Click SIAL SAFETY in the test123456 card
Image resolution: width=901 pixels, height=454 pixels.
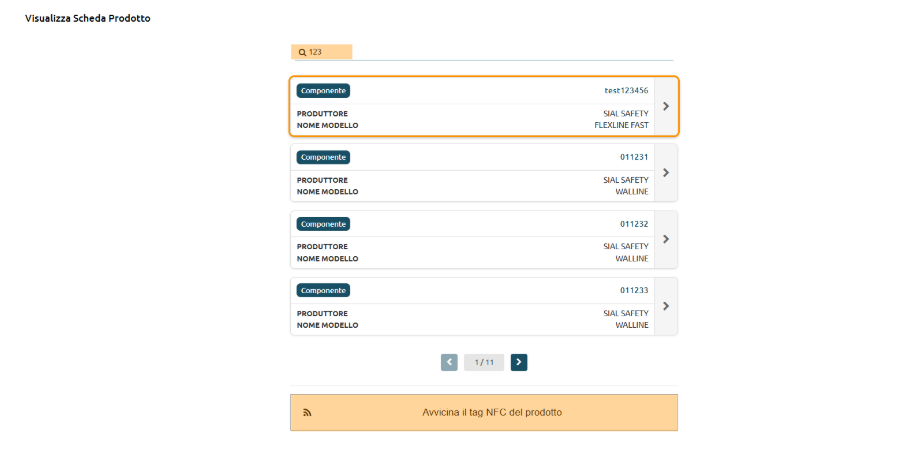(626, 113)
